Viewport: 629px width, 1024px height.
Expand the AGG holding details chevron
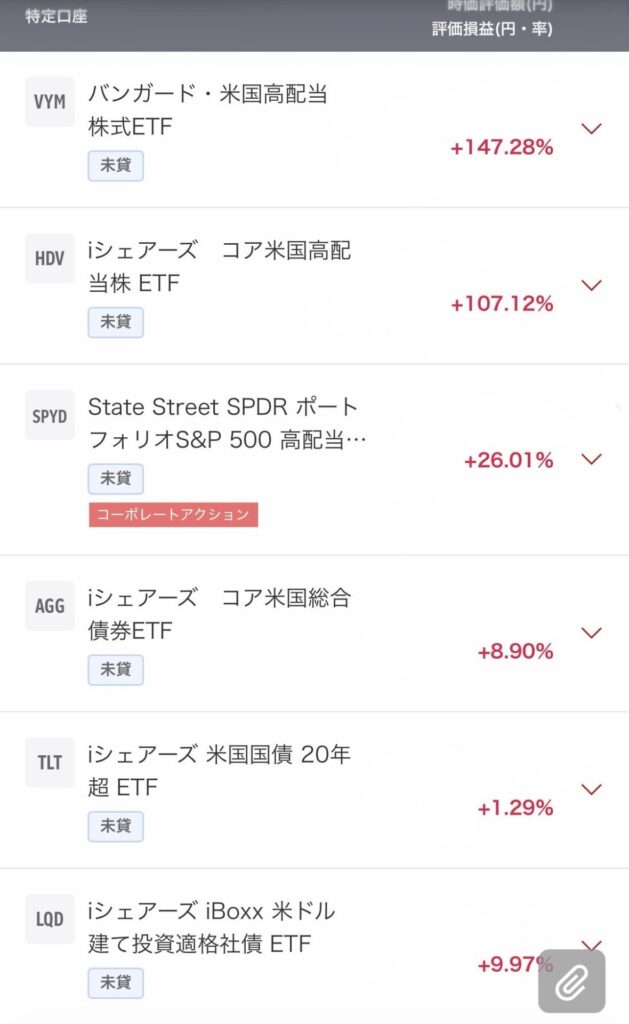tap(592, 632)
